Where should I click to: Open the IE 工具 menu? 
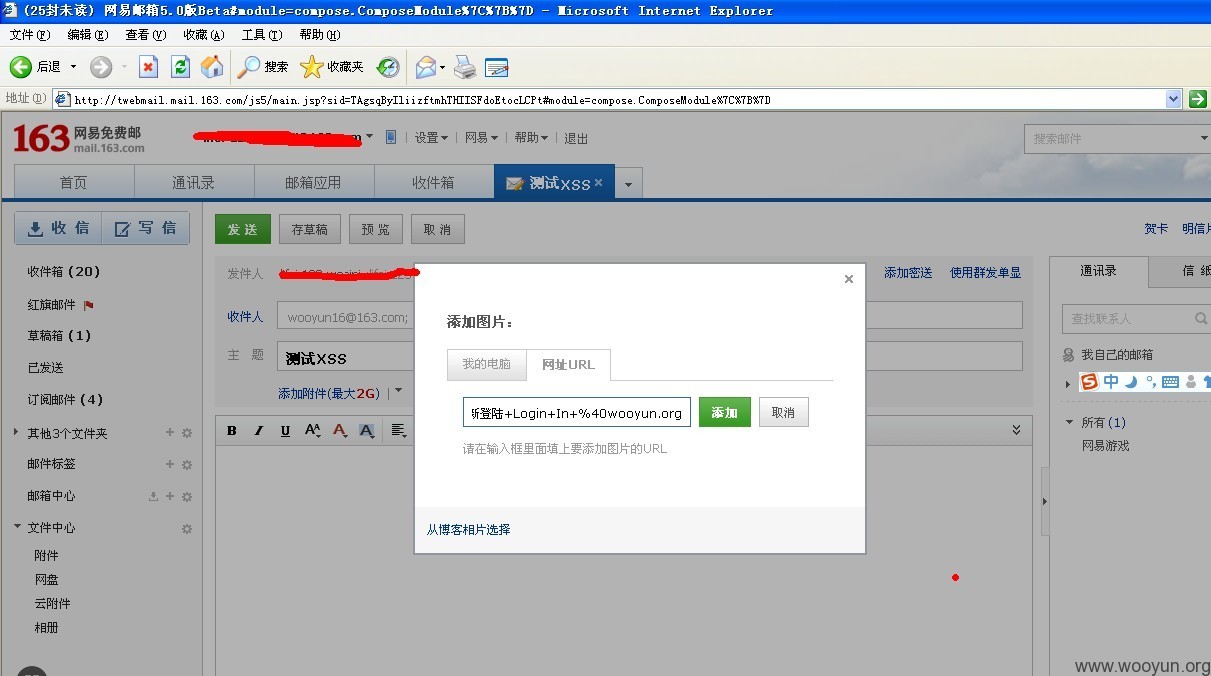pos(262,35)
